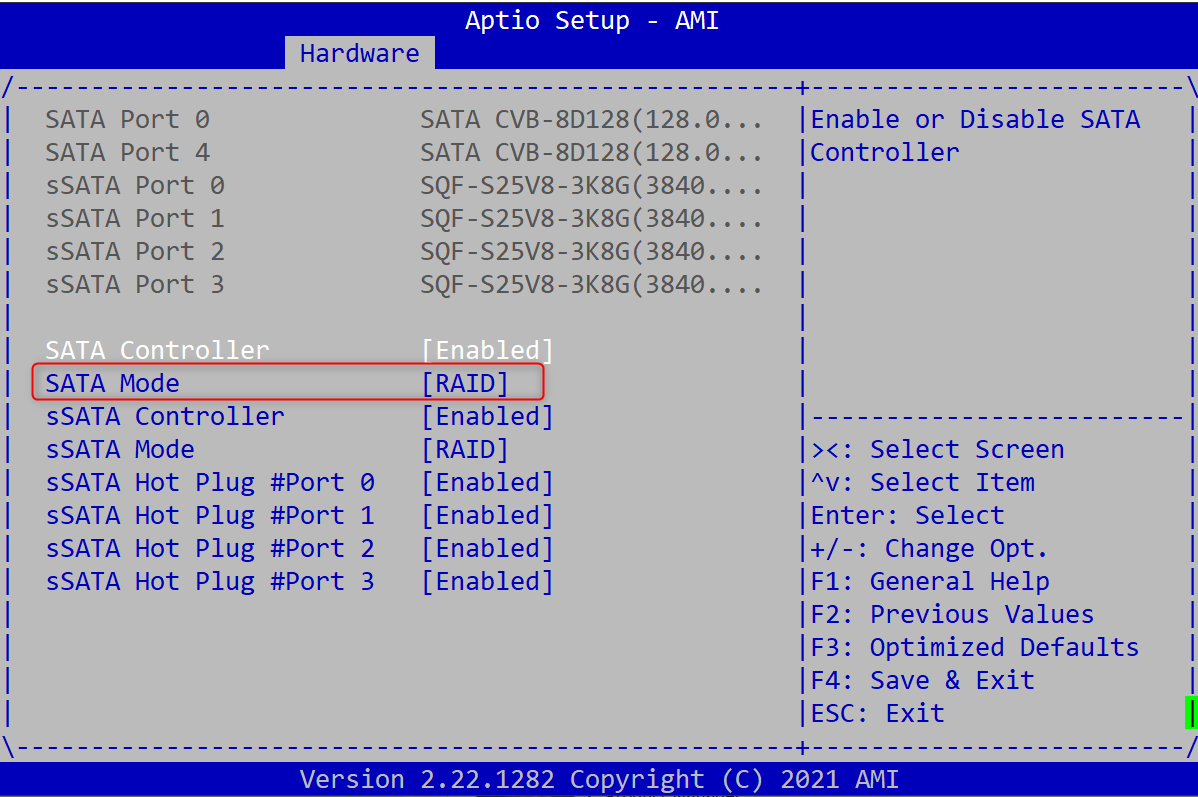
Task: Click the ESC Exit hint
Action: point(877,713)
